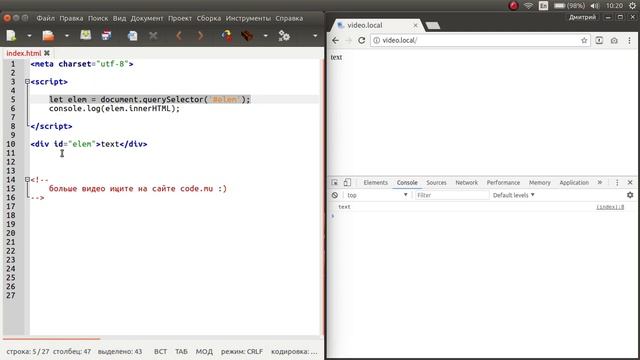The width and height of the screenshot is (640, 360).
Task: Open the Инструменты menu
Action: point(248,18)
